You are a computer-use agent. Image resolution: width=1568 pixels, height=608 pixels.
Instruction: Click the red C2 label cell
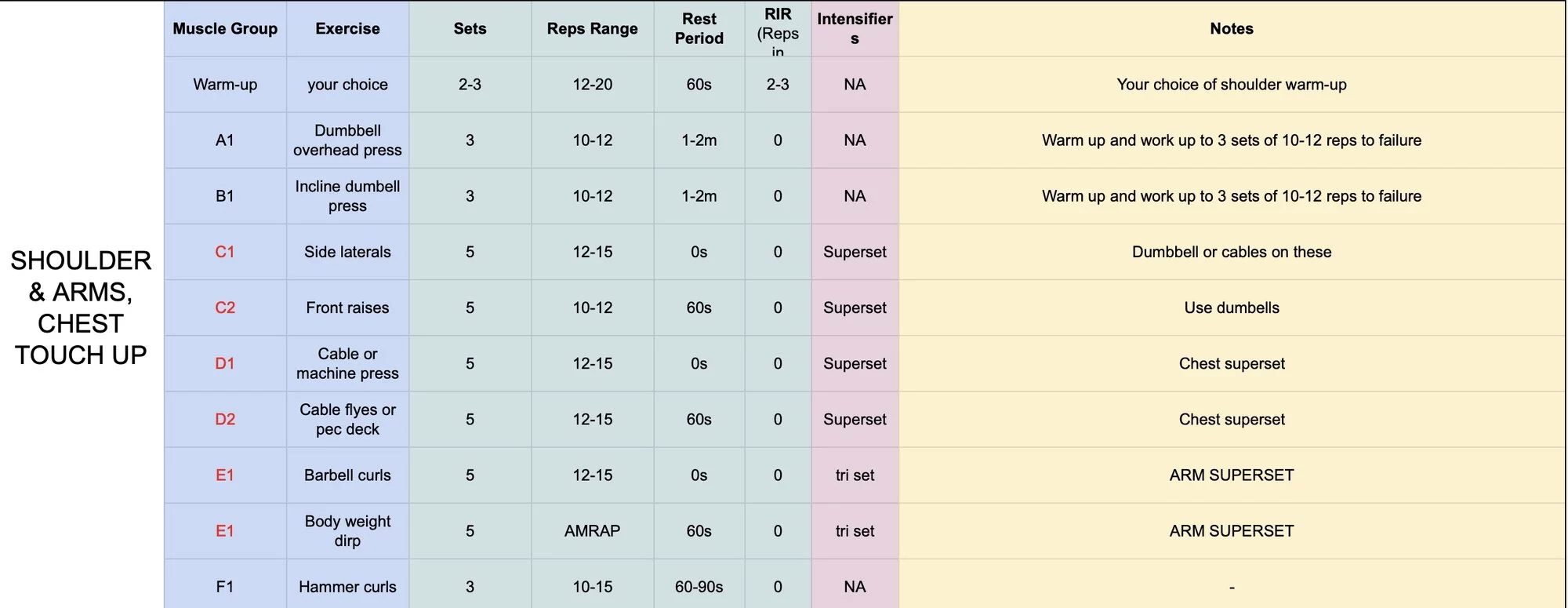point(225,308)
